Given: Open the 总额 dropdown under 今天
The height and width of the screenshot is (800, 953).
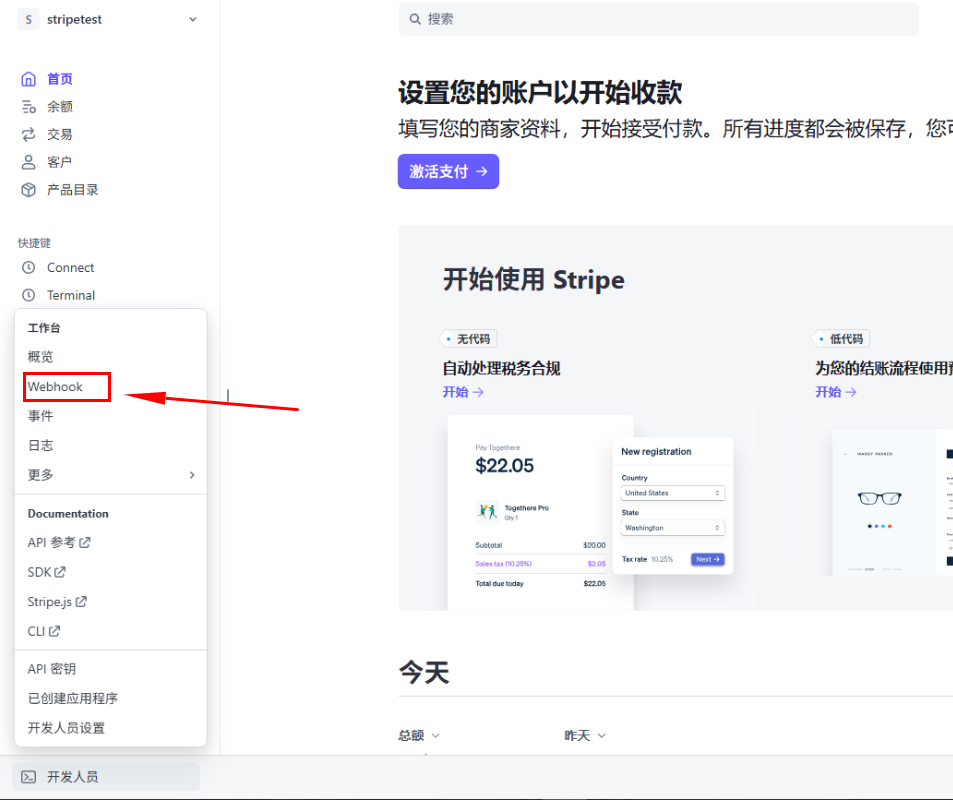Looking at the screenshot, I should click(x=420, y=736).
